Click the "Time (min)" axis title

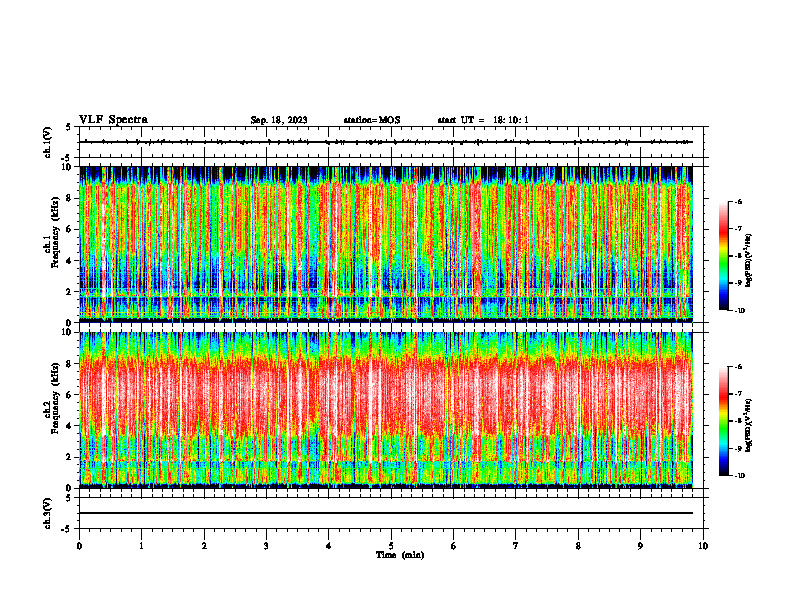point(400,555)
